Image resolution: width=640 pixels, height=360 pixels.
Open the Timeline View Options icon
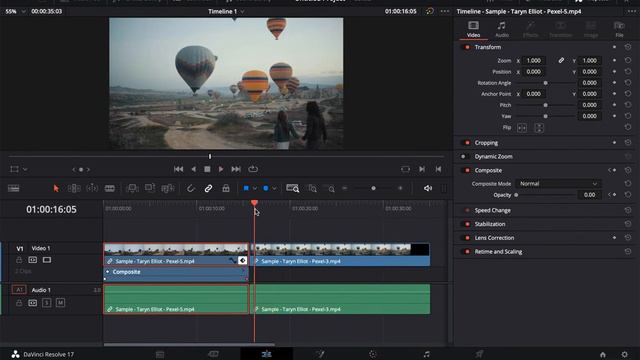13,188
